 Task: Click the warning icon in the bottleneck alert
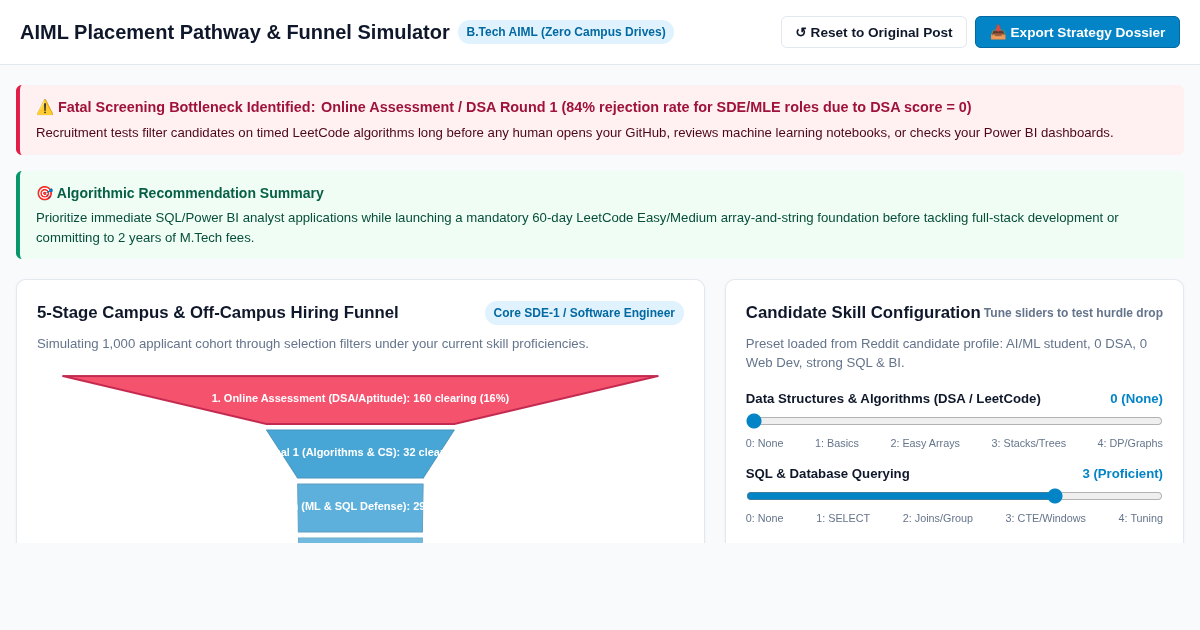[x=45, y=107]
